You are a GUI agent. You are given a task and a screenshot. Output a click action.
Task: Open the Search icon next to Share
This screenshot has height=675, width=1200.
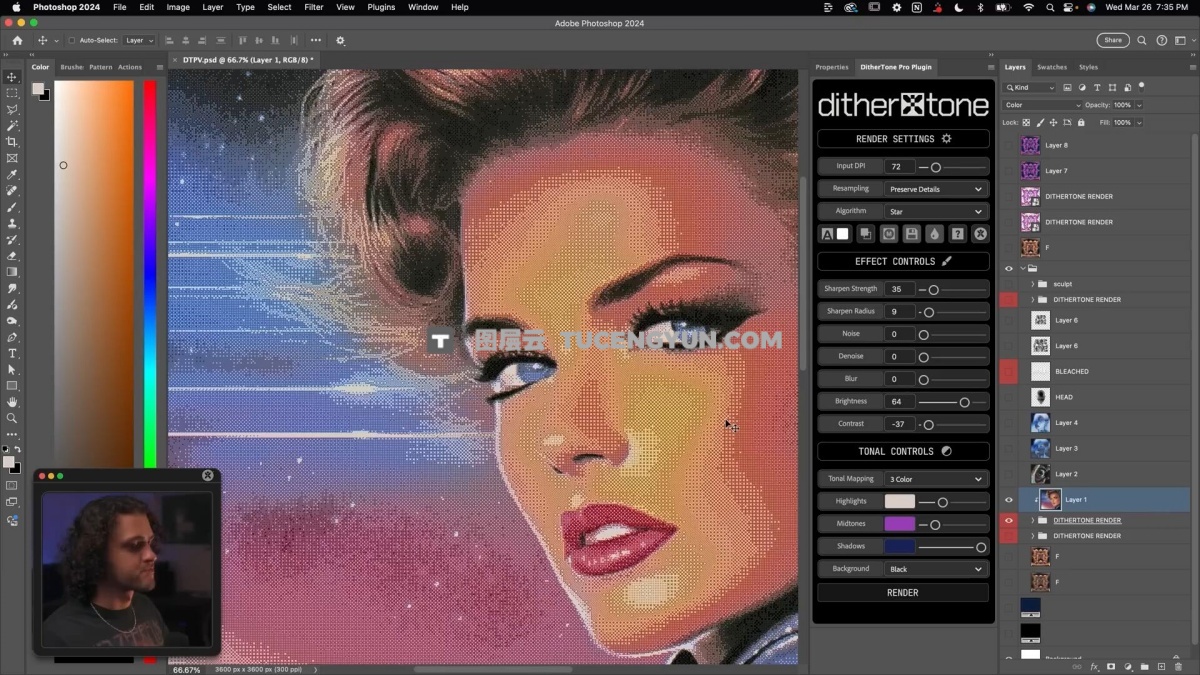[1142, 41]
